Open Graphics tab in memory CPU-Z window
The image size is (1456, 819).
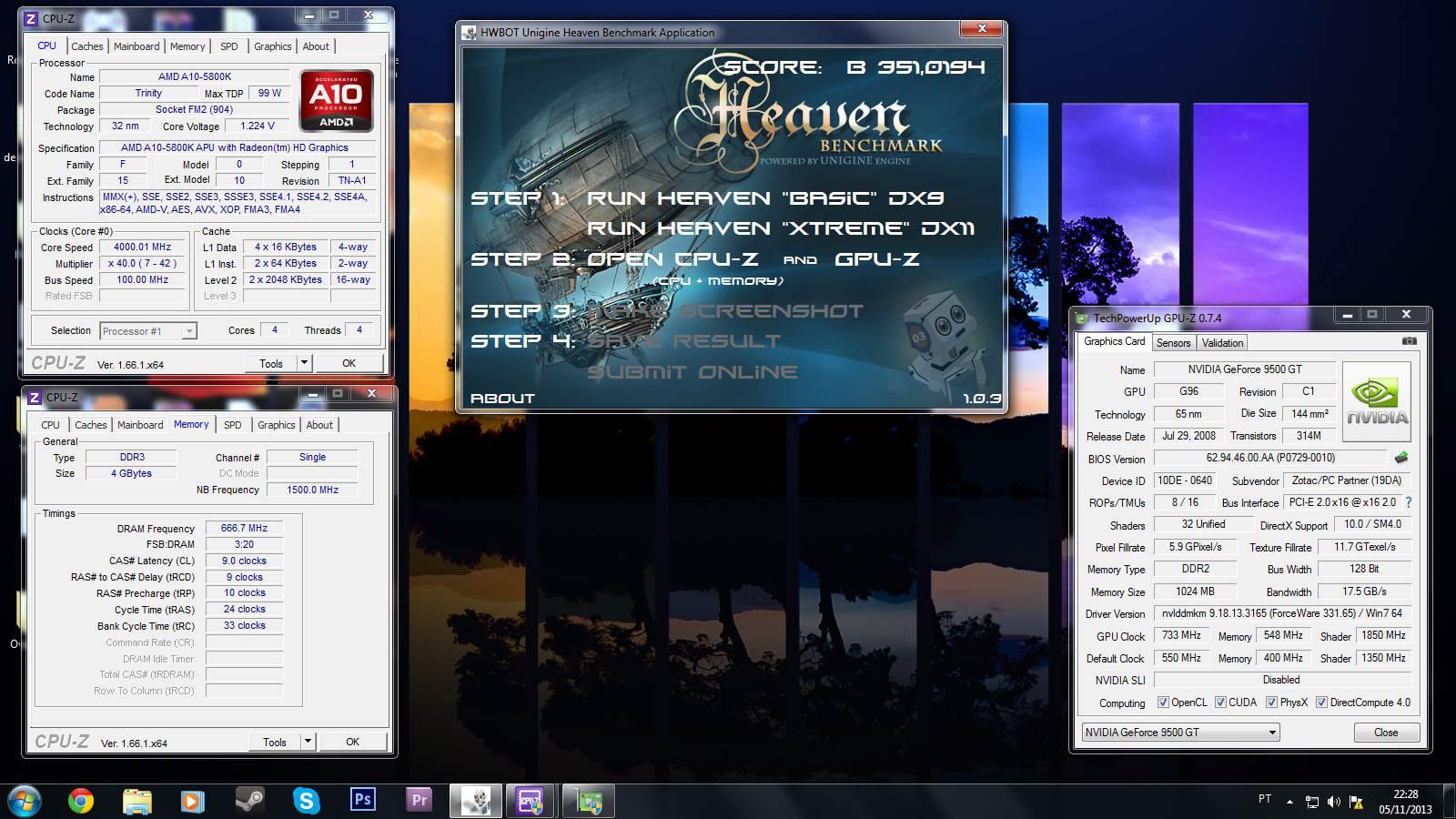(277, 425)
